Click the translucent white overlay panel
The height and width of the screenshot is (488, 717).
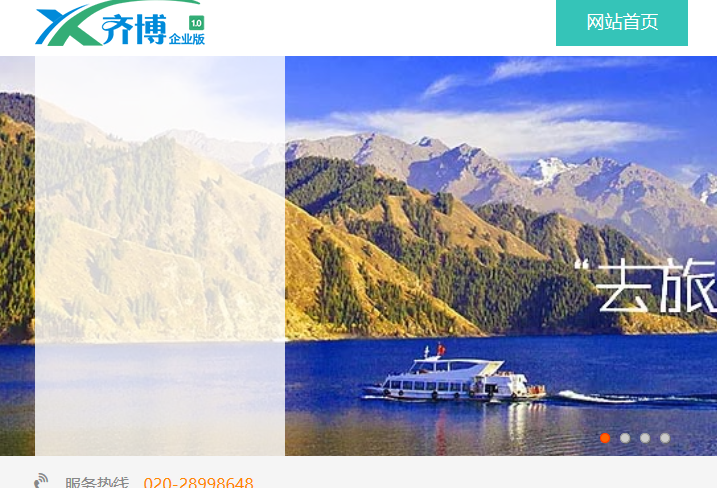point(160,256)
